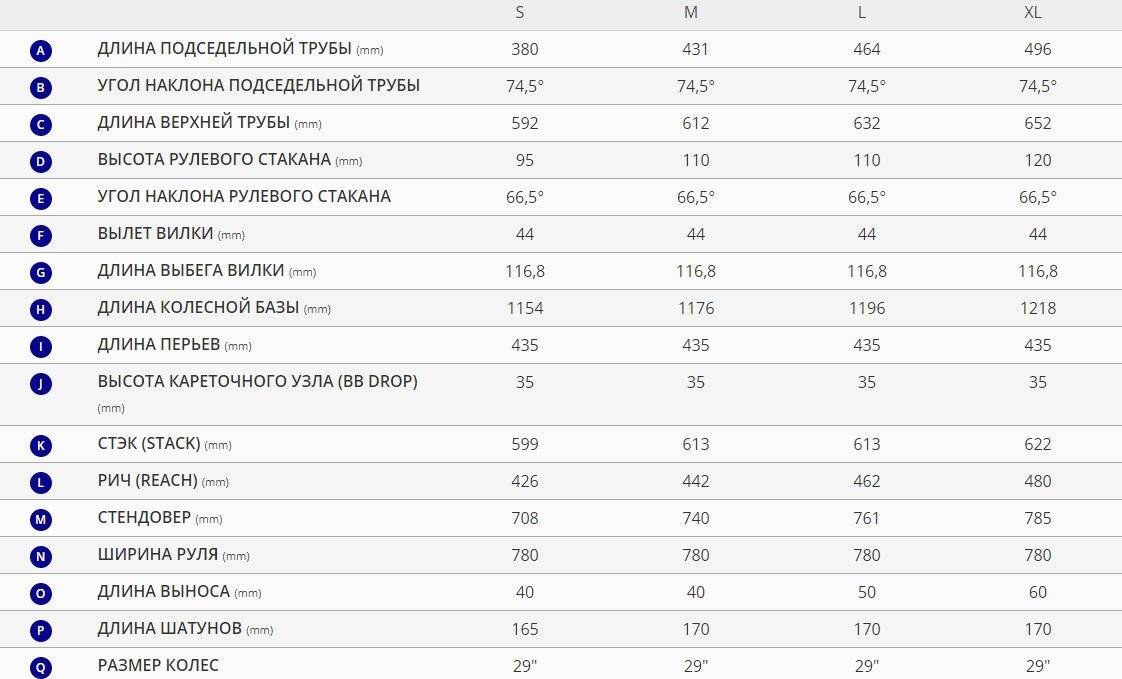Select the O icon for stem length
The height and width of the screenshot is (679, 1122).
pyautogui.click(x=41, y=593)
